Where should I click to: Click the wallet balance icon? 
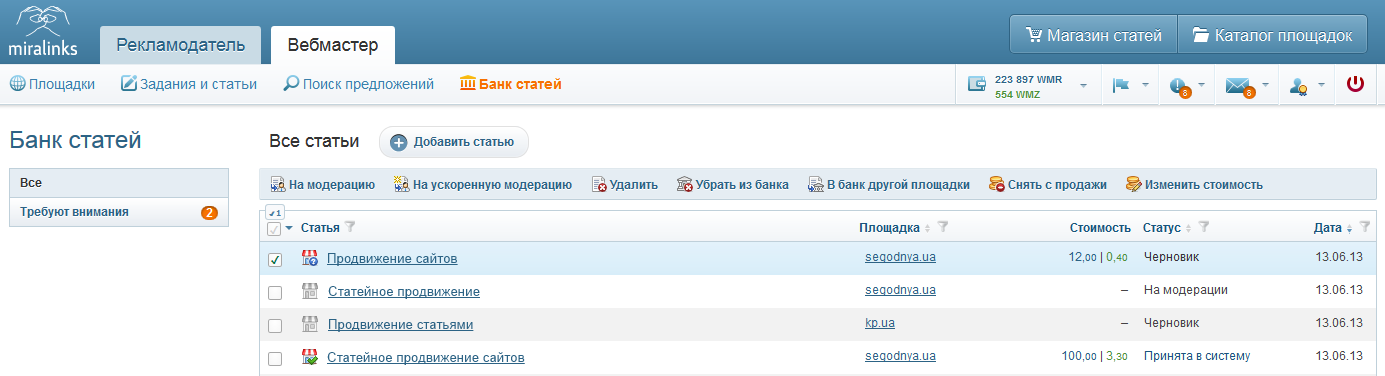pos(977,86)
